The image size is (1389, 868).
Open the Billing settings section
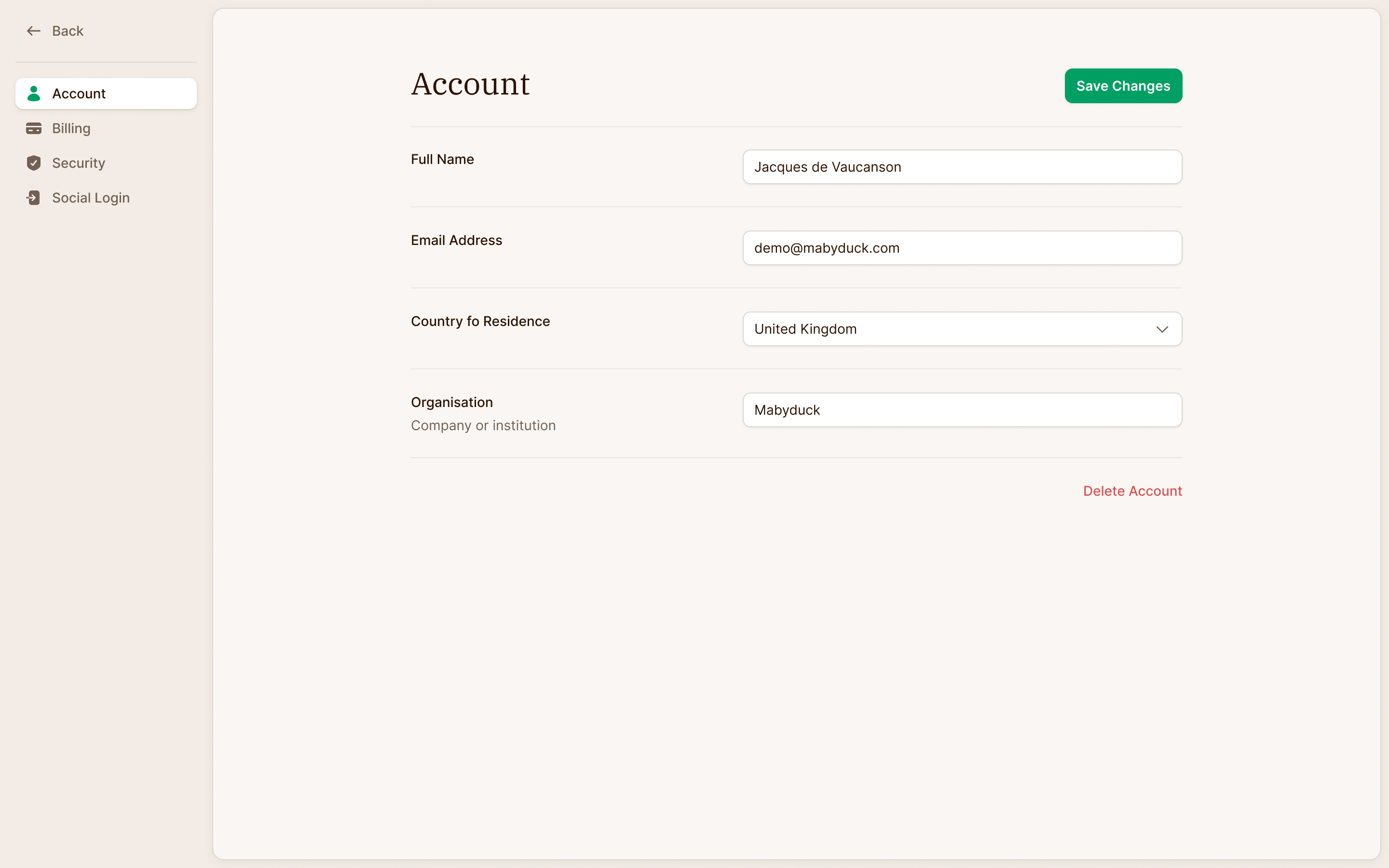point(106,129)
